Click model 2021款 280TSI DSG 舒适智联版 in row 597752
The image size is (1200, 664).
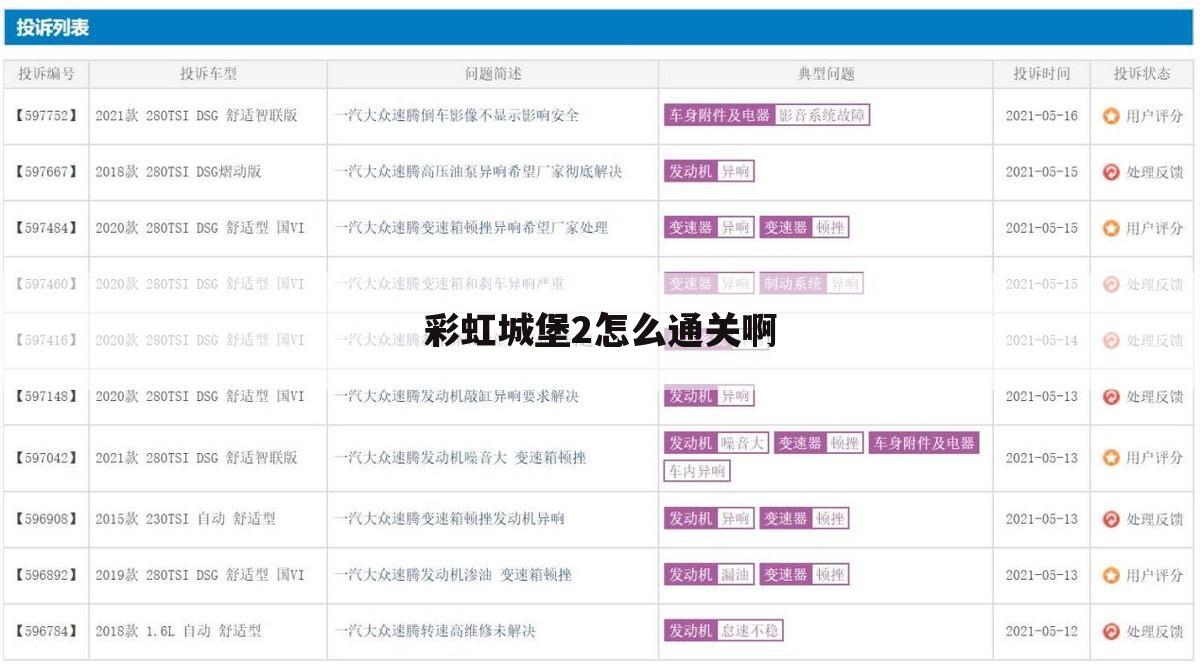196,115
